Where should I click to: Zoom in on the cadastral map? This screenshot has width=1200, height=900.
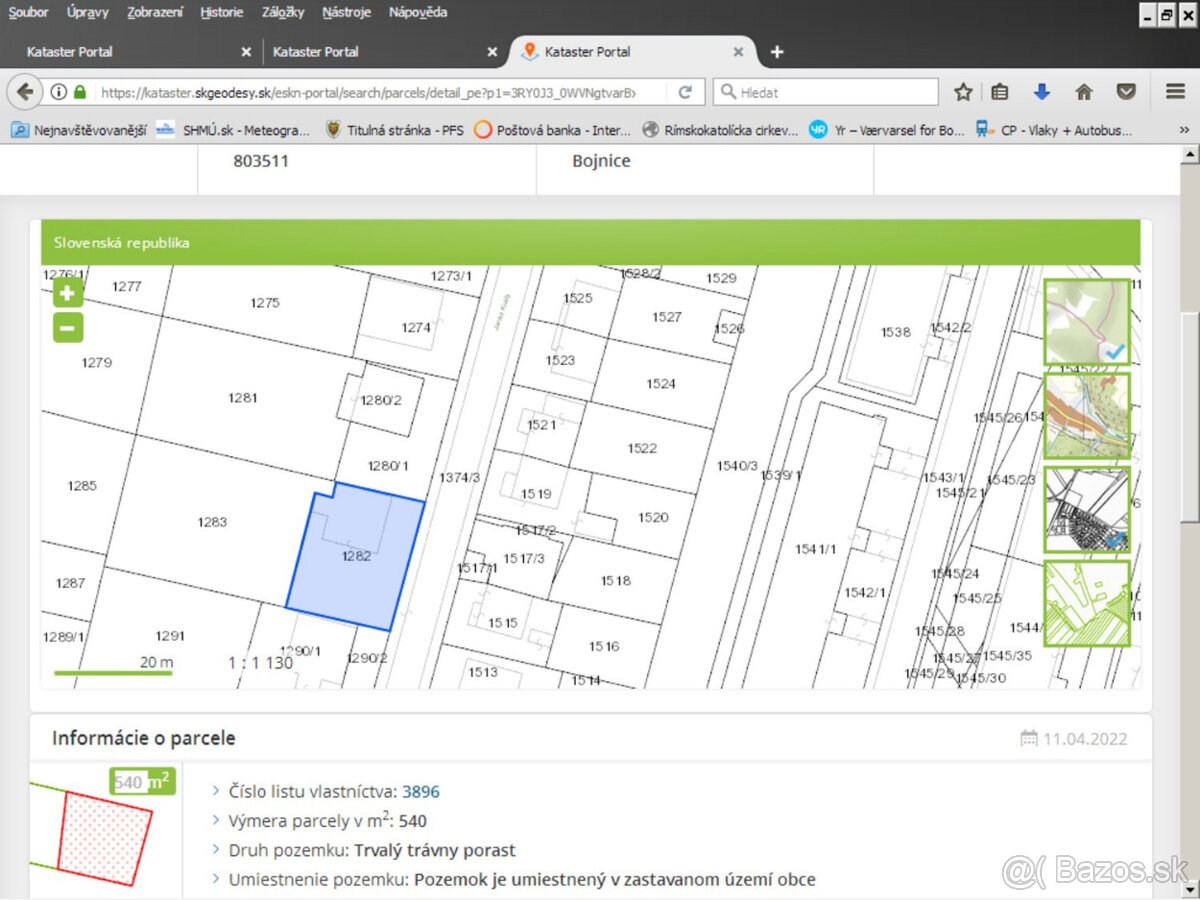coord(68,293)
